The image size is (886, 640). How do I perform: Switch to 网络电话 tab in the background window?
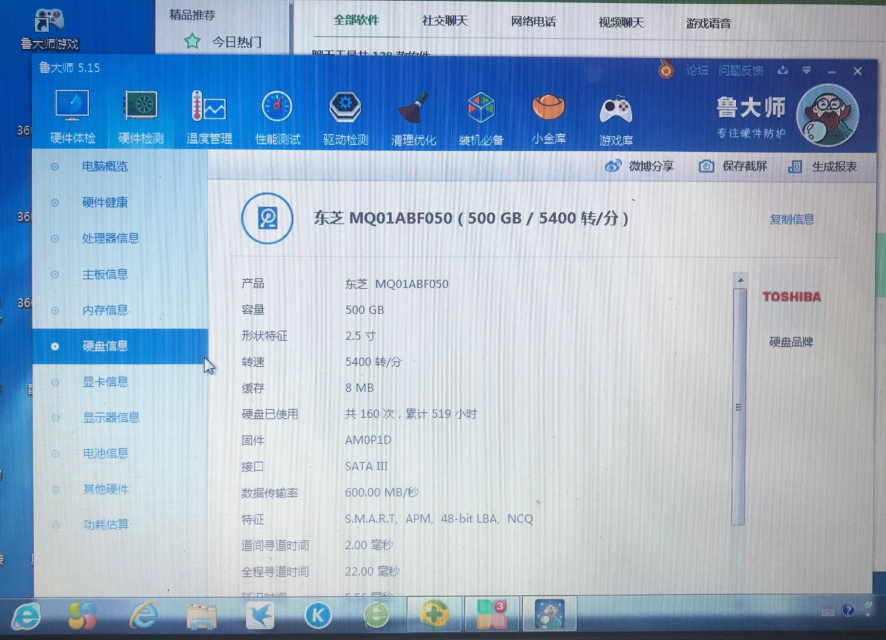[533, 21]
